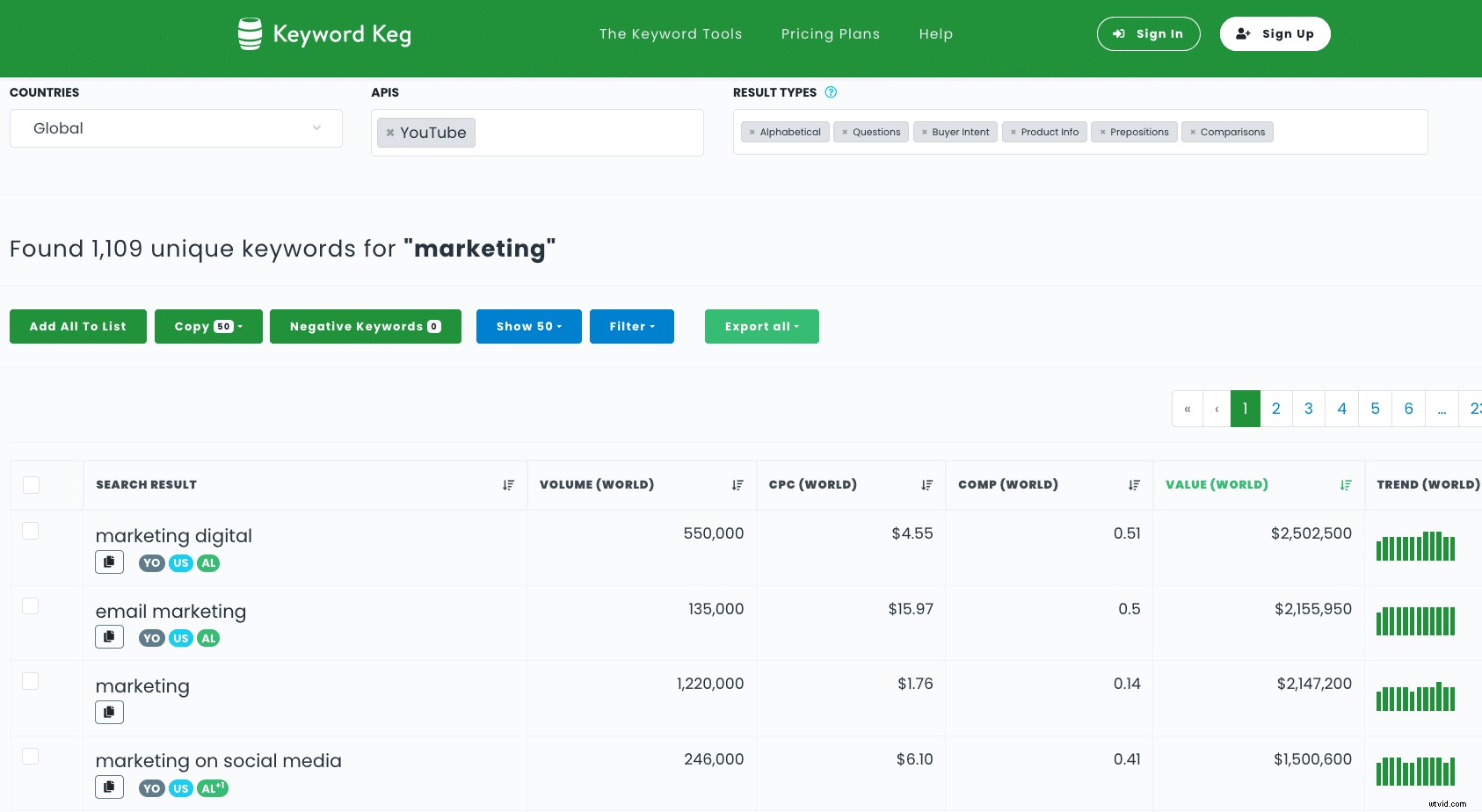The height and width of the screenshot is (812, 1482).
Task: Select the header checkbox to select all keywords
Action: [x=32, y=484]
